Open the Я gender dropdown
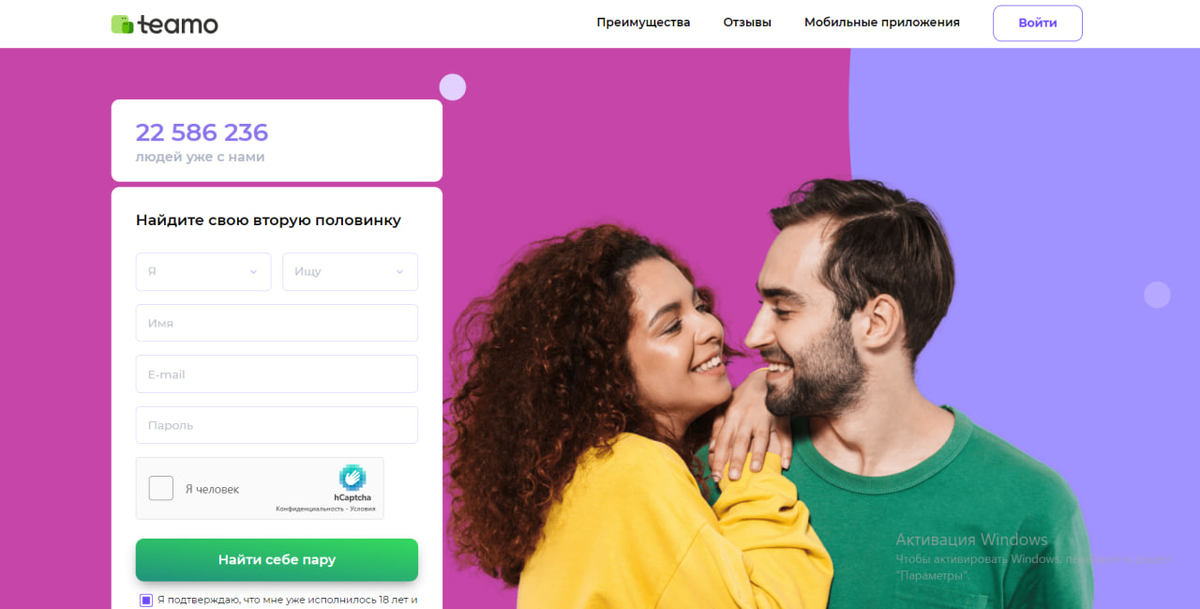The width and height of the screenshot is (1200, 609). point(203,272)
